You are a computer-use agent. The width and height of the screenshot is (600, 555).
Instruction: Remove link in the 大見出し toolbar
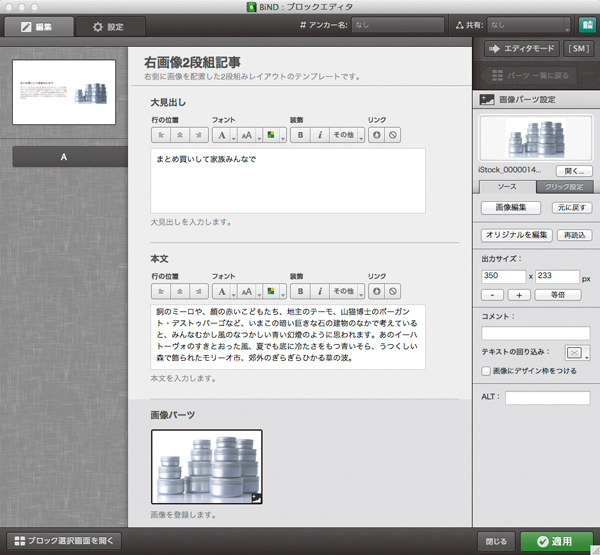[x=393, y=134]
